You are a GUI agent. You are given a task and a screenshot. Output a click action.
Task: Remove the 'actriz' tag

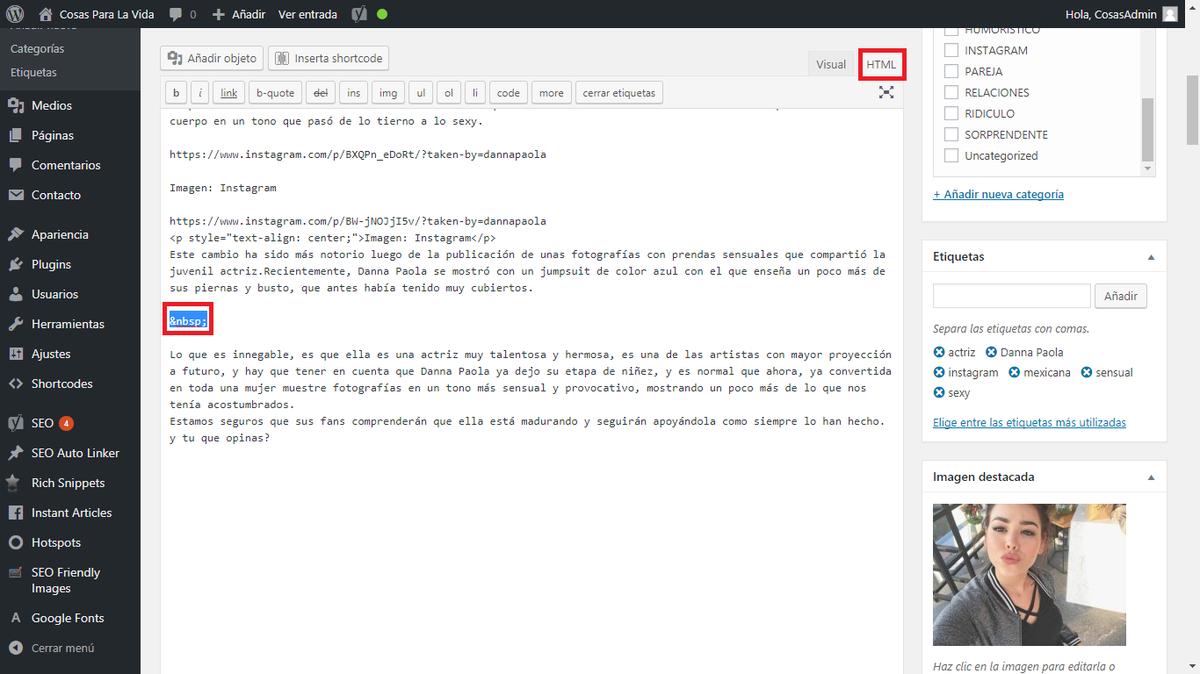pyautogui.click(x=939, y=352)
